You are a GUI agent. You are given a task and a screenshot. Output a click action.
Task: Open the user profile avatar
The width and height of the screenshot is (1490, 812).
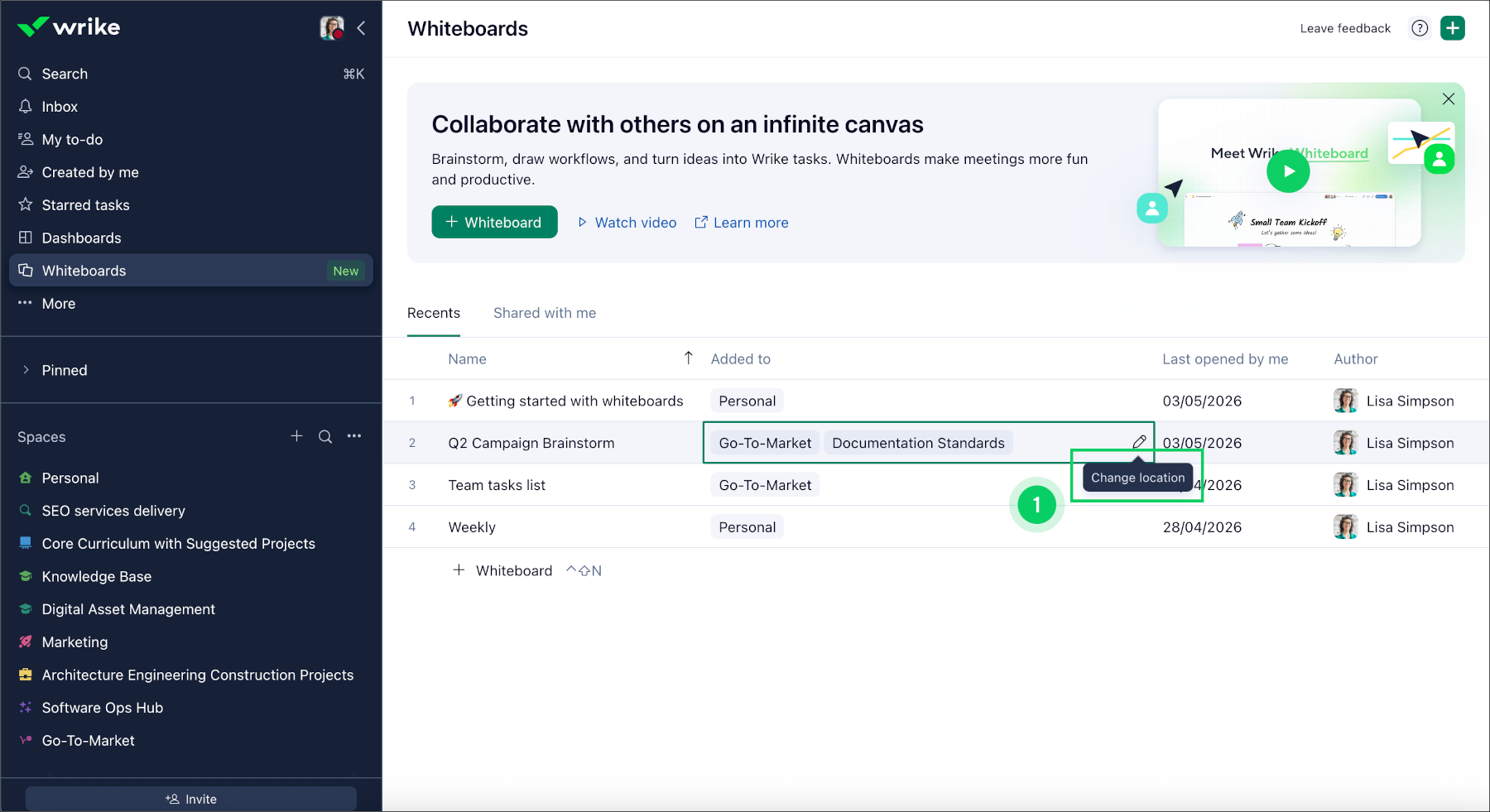(x=332, y=27)
